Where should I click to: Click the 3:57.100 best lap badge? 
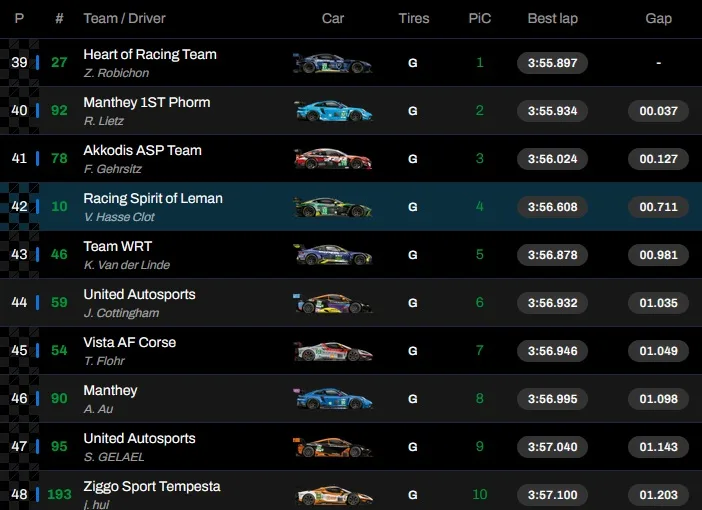tap(553, 495)
